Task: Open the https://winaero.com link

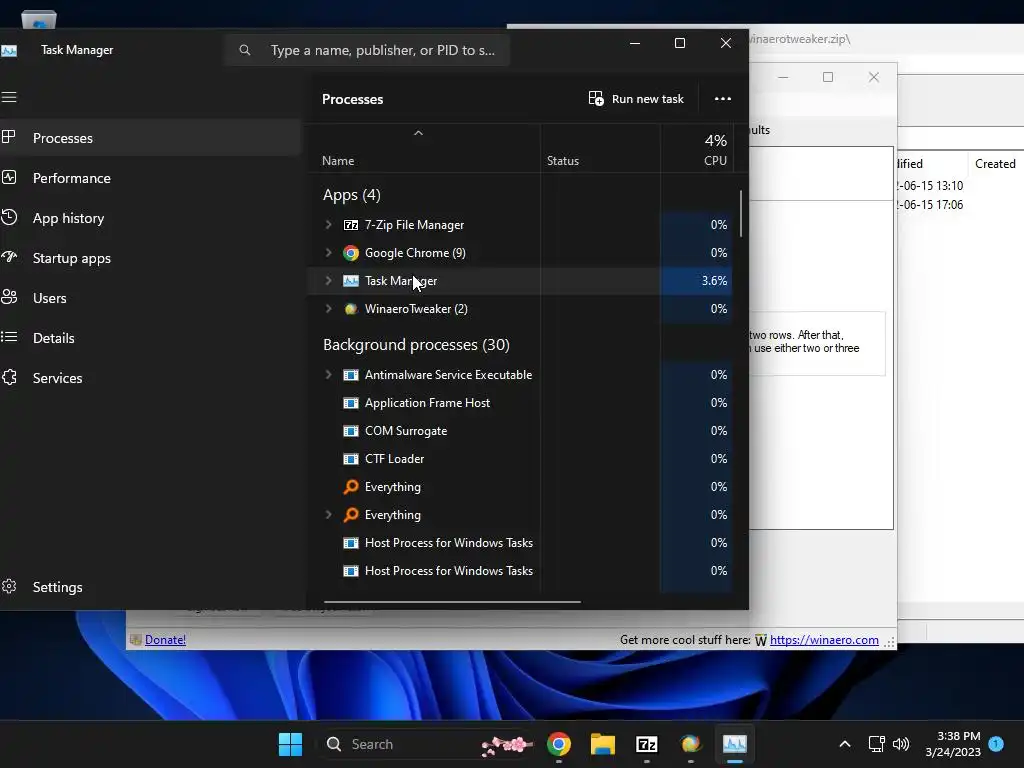Action: click(824, 640)
